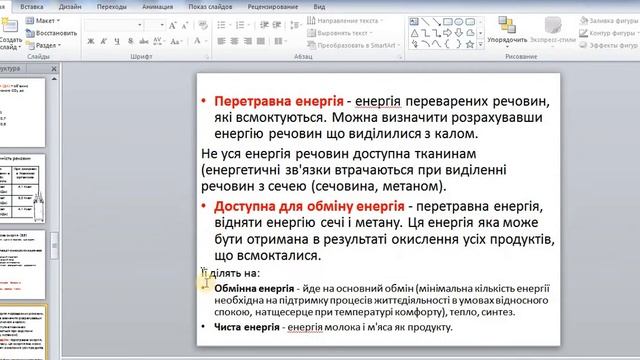This screenshot has width=640, height=360.
Task: Select the Right Arrow block shape
Action: tap(448, 33)
